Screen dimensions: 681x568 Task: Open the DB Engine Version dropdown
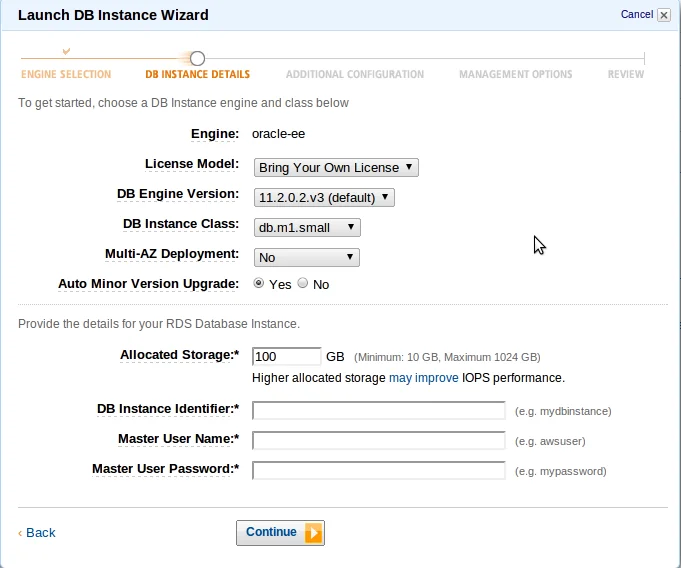(x=324, y=198)
